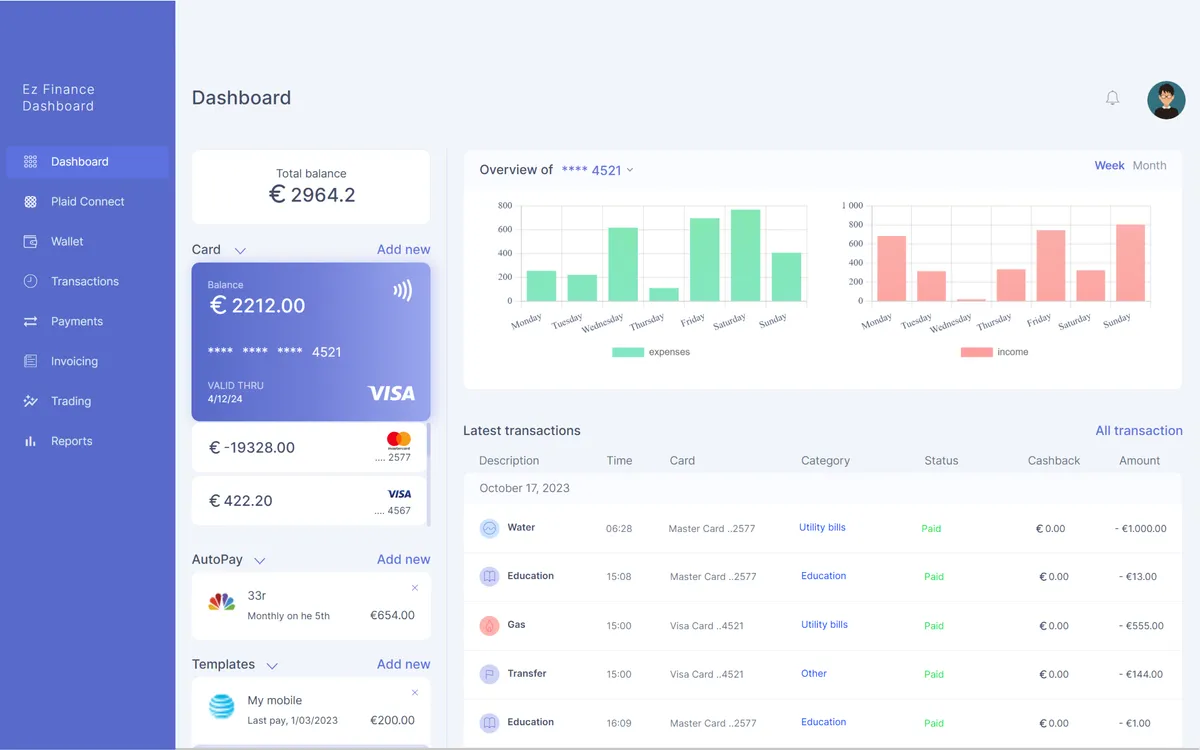Image resolution: width=1200 pixels, height=750 pixels.
Task: Click the Trading chart icon
Action: [30, 401]
